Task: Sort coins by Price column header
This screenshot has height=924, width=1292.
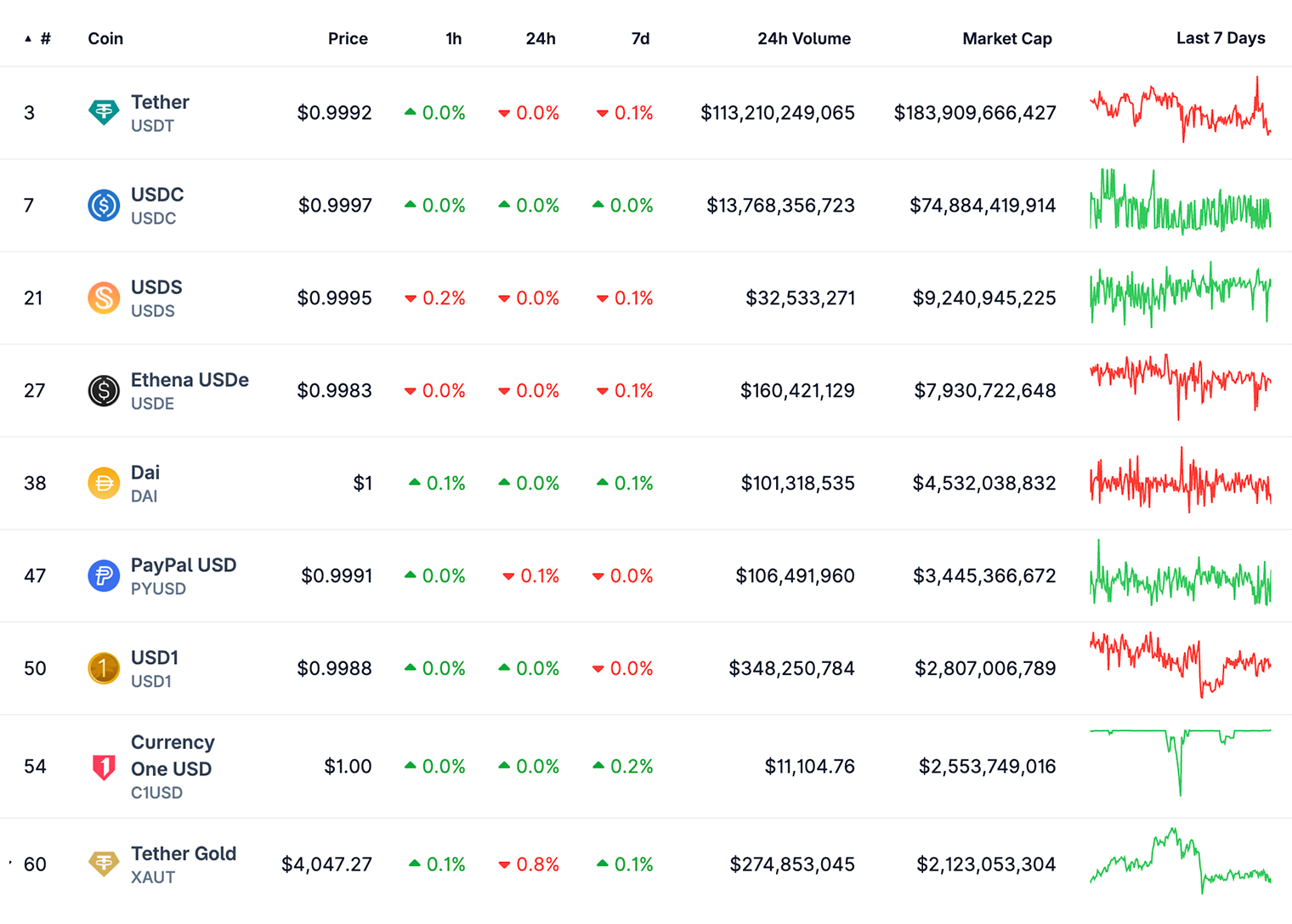Action: (348, 38)
